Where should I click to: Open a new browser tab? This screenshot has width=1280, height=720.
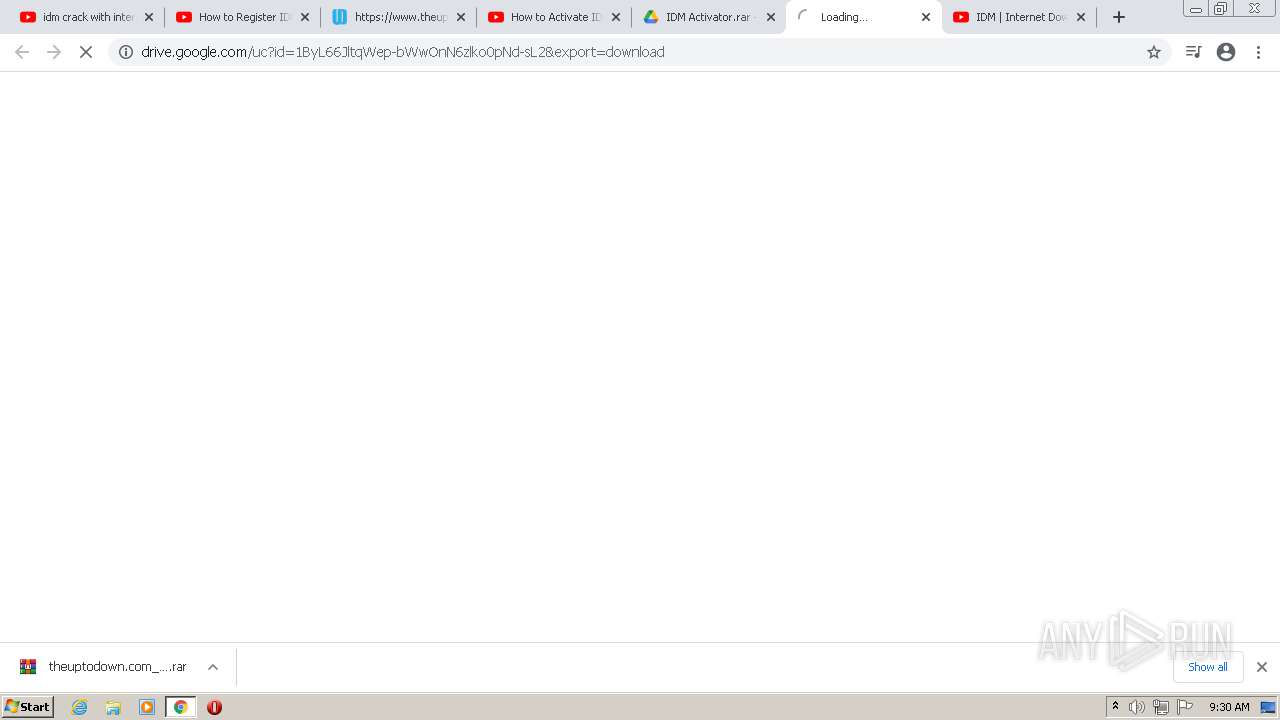pyautogui.click(x=1119, y=17)
